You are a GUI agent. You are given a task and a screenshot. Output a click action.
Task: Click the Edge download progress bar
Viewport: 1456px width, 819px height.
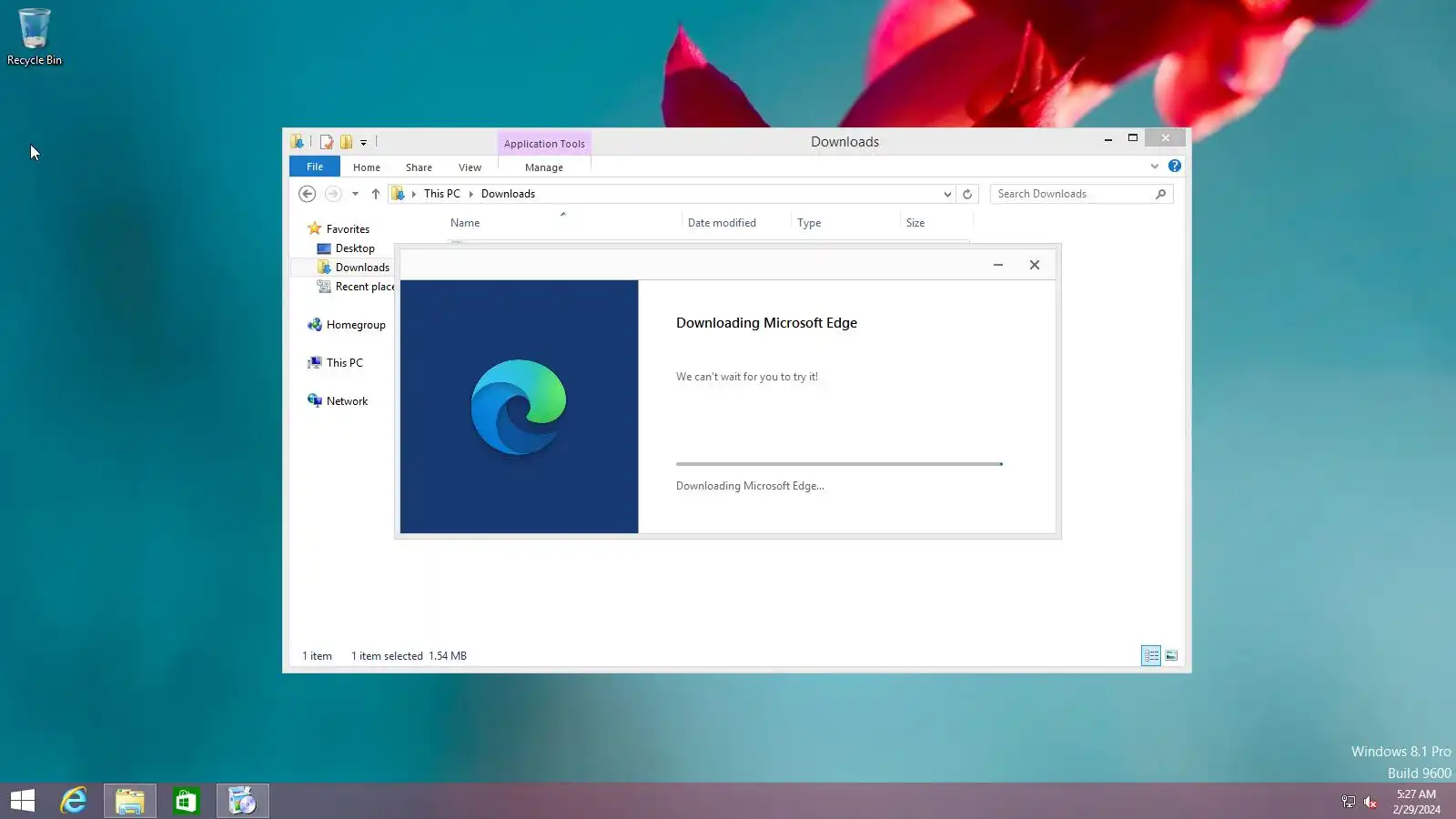coord(839,464)
